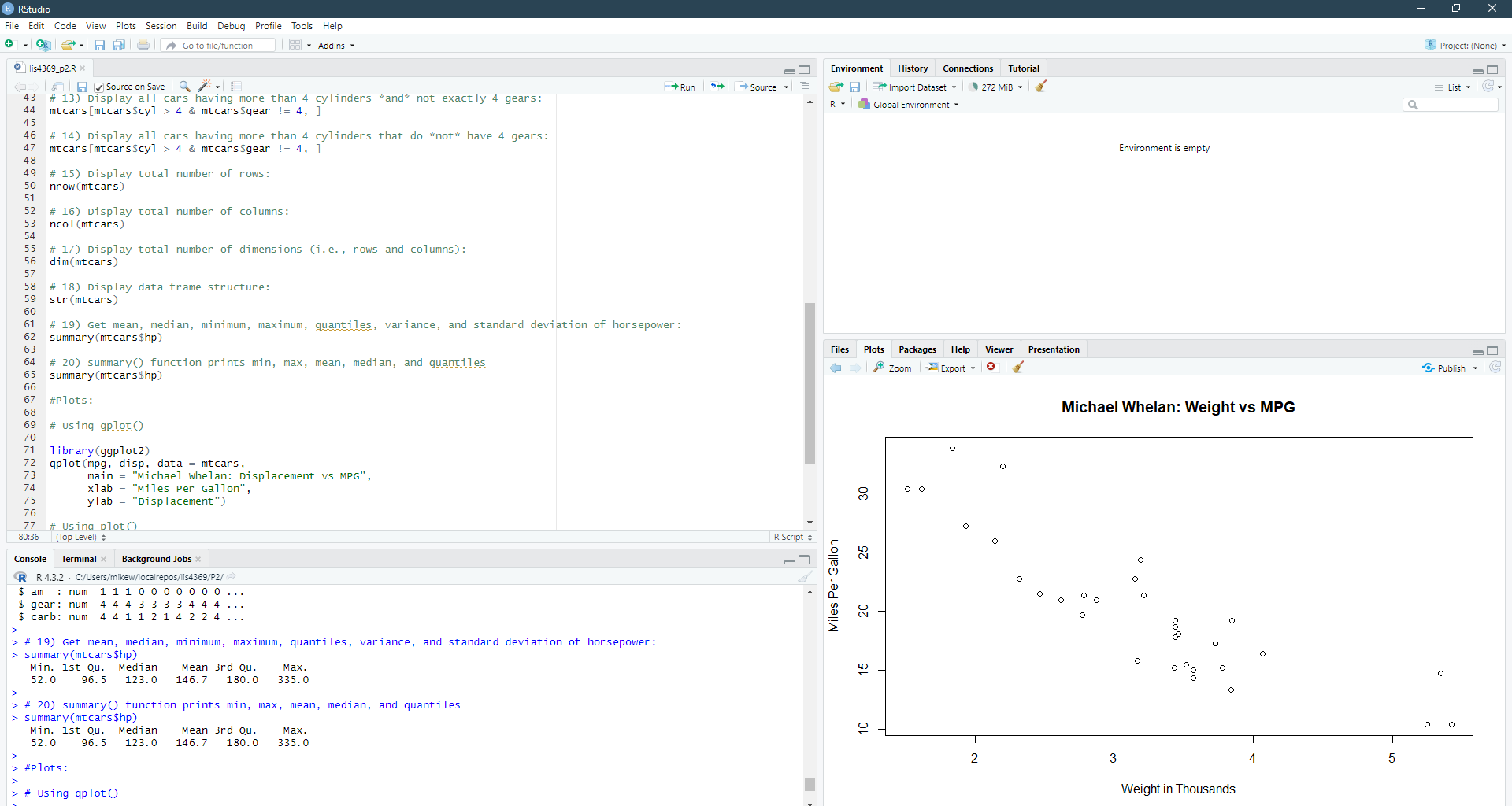Image resolution: width=1512 pixels, height=806 pixels.
Task: Open the Connections tab
Action: click(968, 68)
